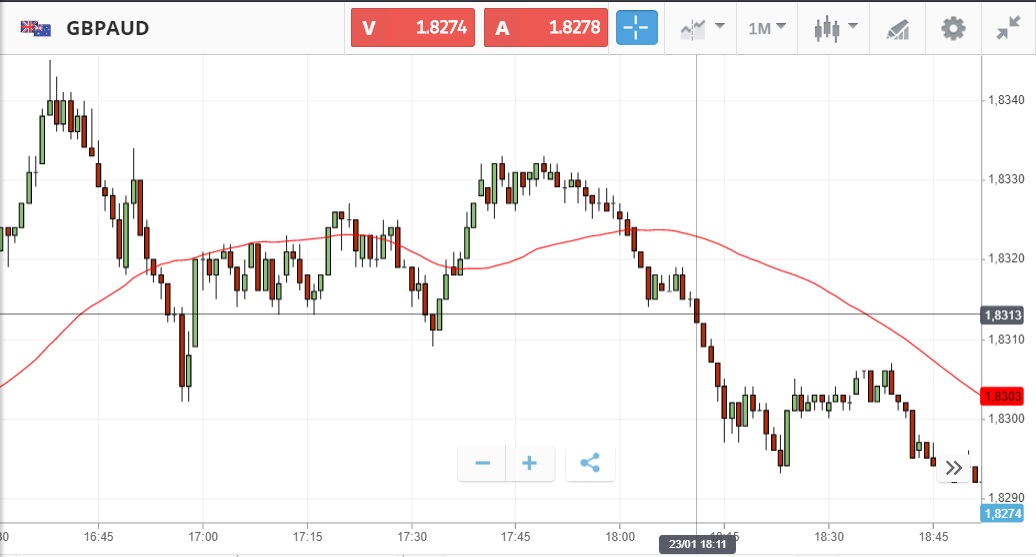Toggle the crosshair cursor tool

[x=637, y=28]
